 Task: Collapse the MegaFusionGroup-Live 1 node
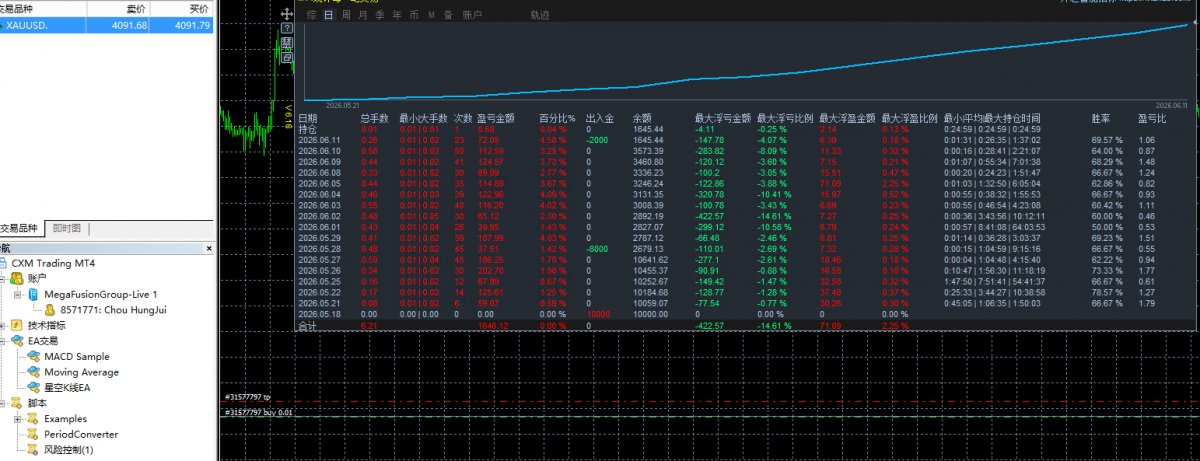18,295
